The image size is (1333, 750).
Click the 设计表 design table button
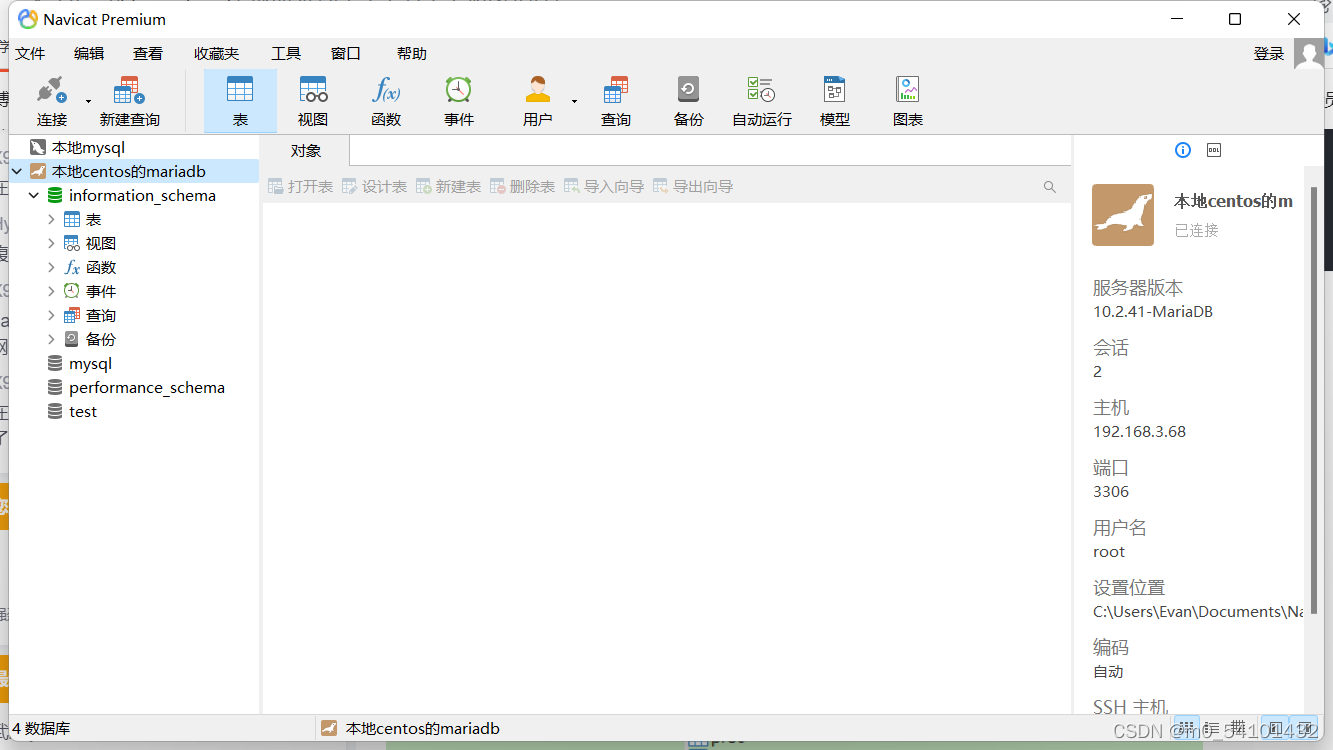[x=375, y=187]
